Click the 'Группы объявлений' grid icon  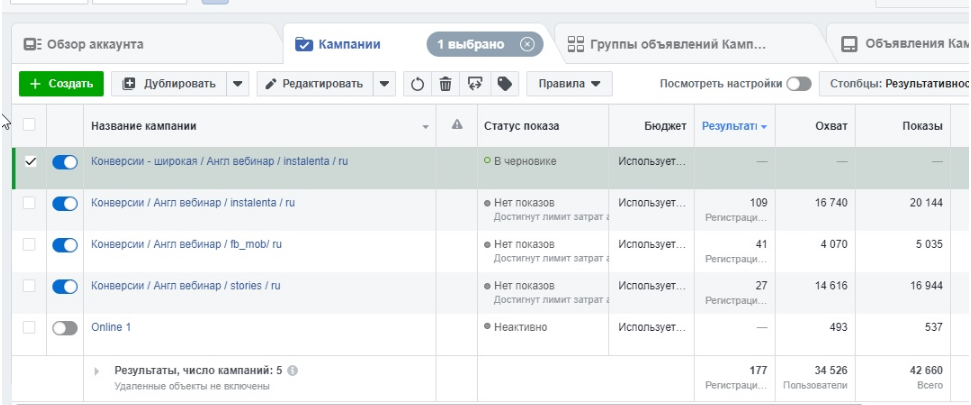[576, 45]
